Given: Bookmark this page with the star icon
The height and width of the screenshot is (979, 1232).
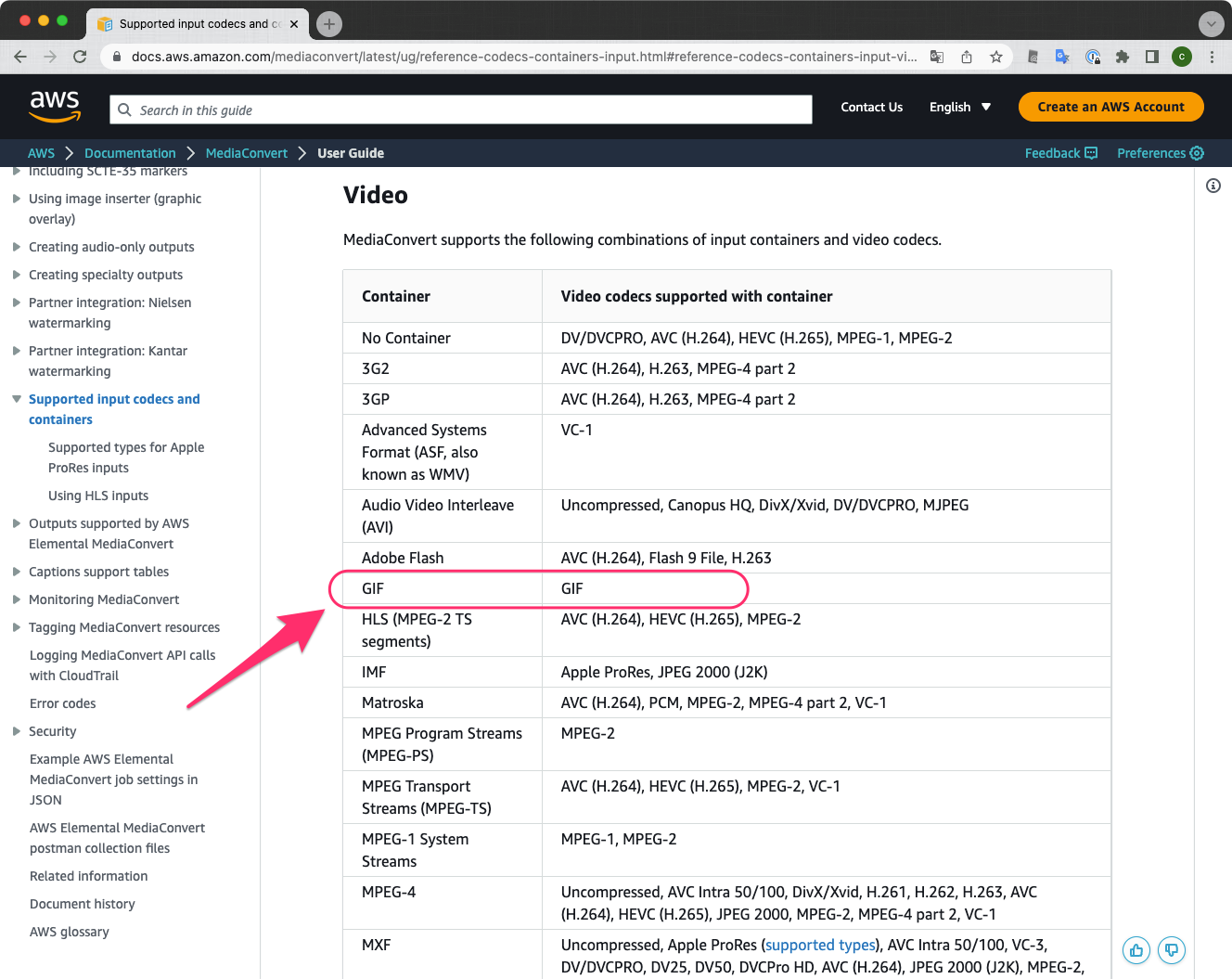Looking at the screenshot, I should [x=996, y=57].
